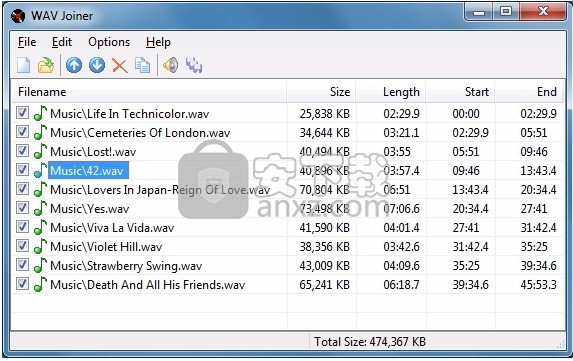This screenshot has height=361, width=573.
Task: Click note icon beside Music\42.wav
Action: [40, 170]
